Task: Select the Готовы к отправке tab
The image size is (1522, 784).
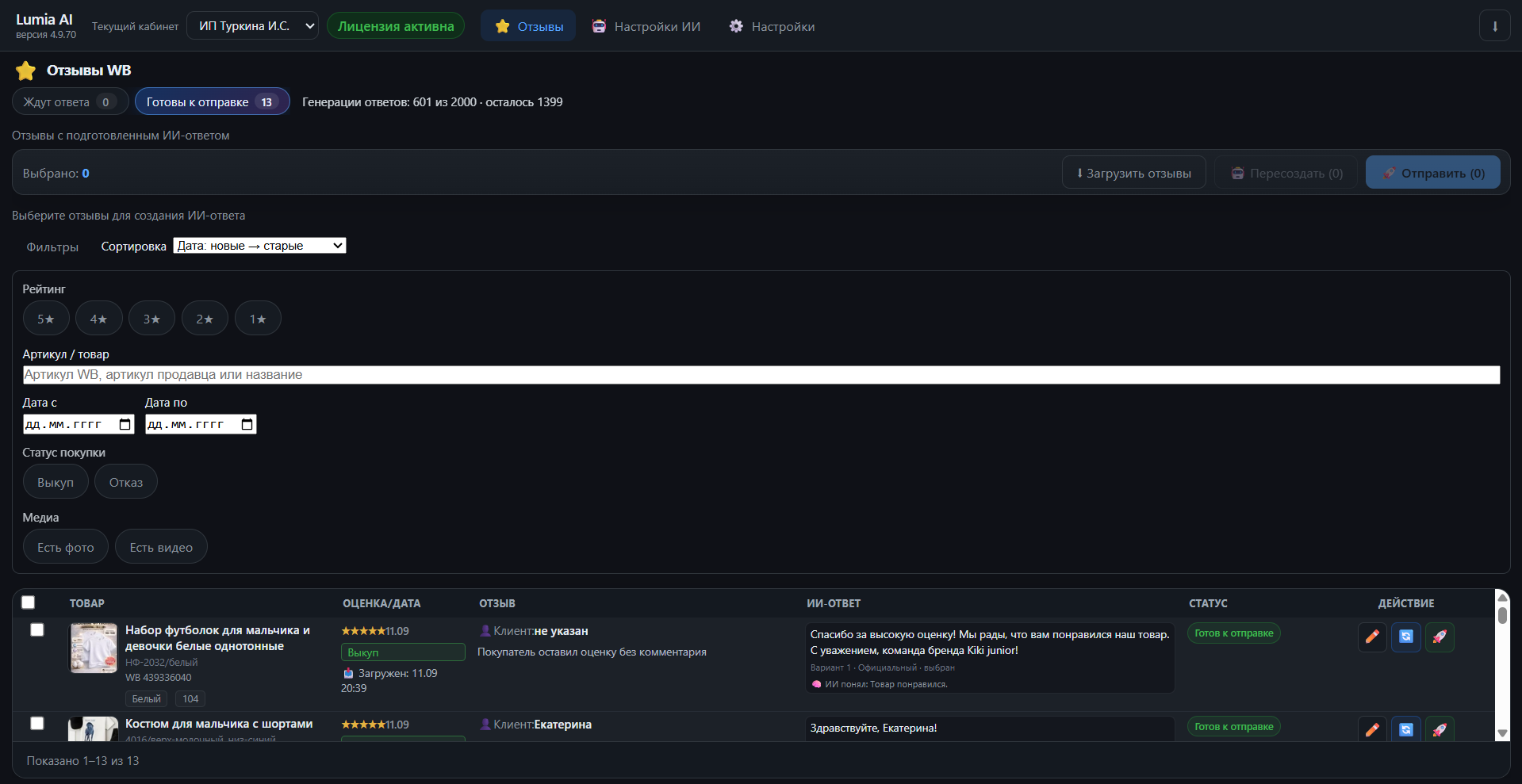Action: click(212, 101)
